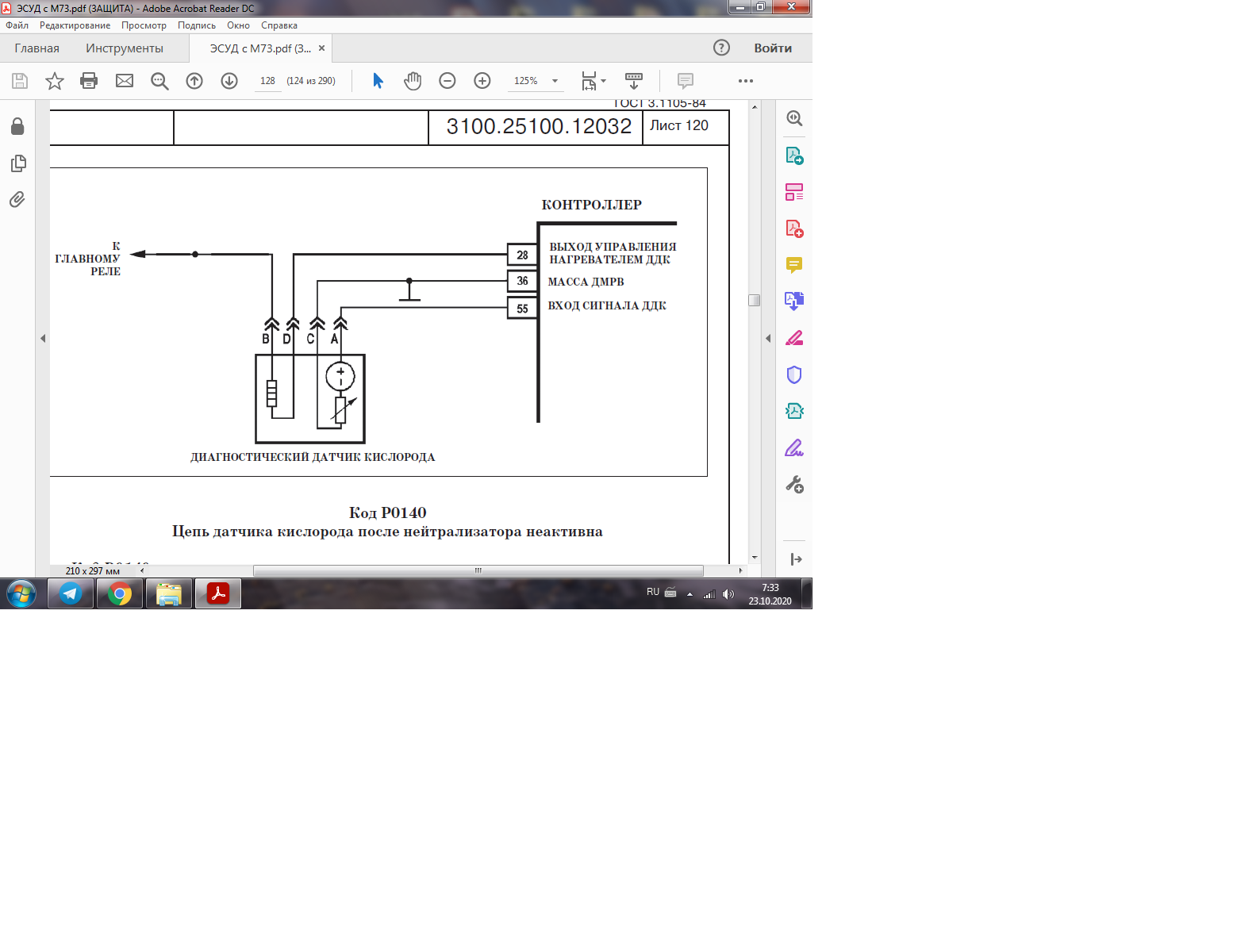Click the volume speaker tray icon
The height and width of the screenshot is (952, 1260).
(728, 594)
